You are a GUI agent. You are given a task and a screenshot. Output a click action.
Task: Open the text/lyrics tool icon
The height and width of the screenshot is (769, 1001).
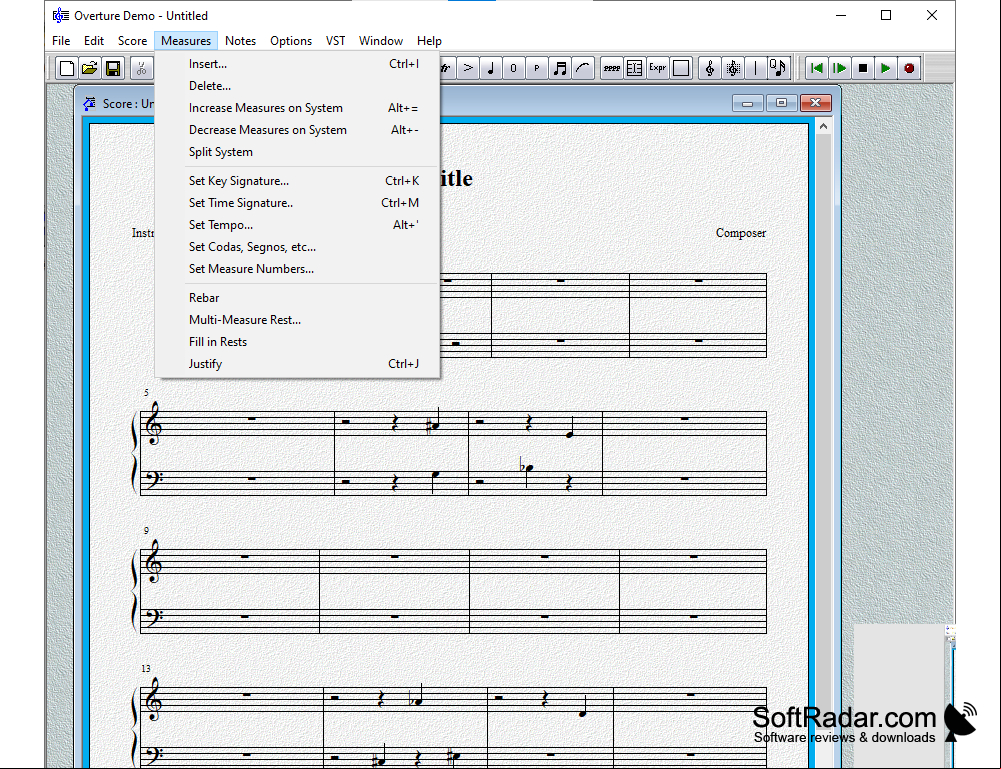(635, 68)
